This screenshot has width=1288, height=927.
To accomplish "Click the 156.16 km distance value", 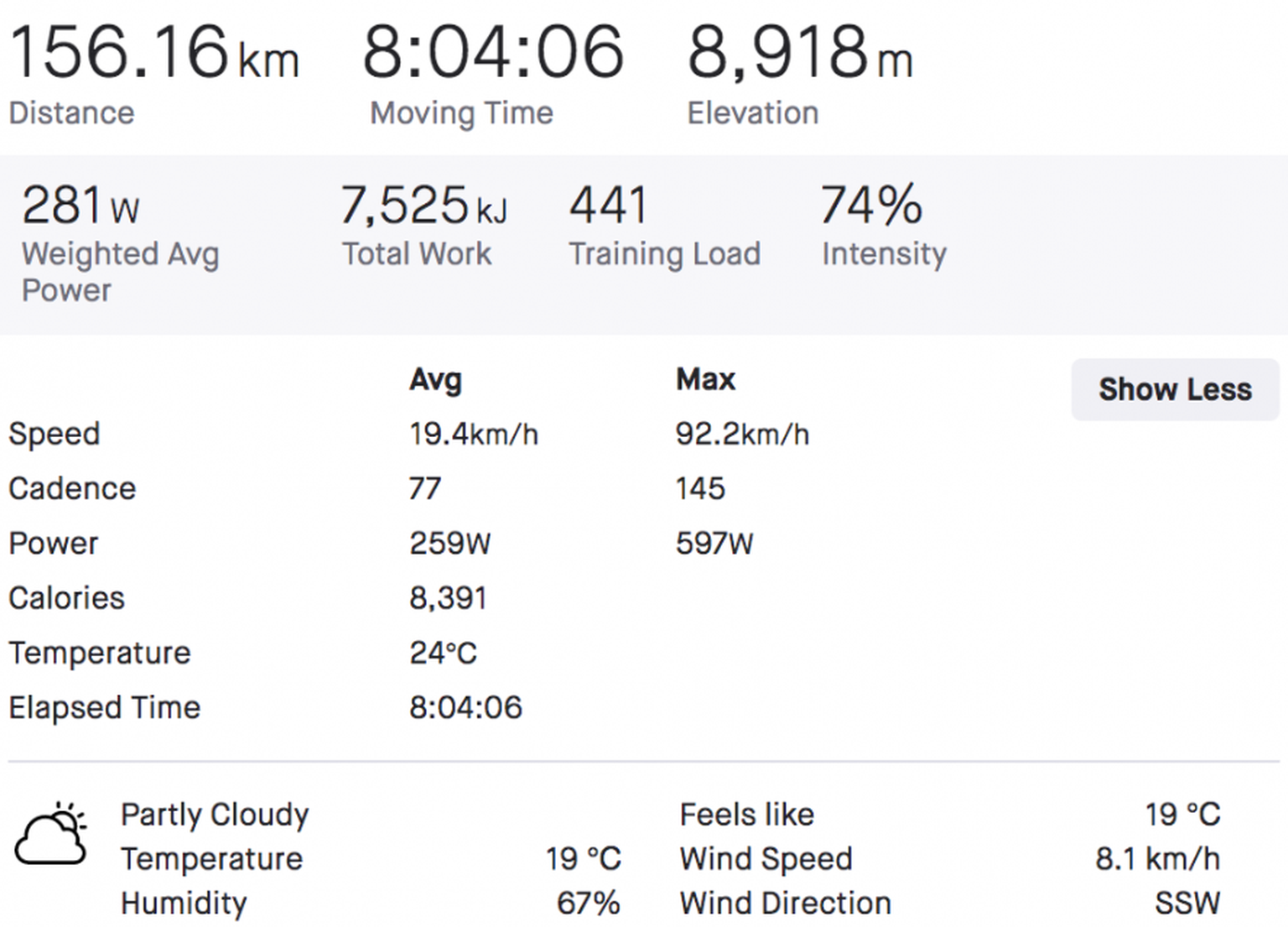I will click(153, 53).
